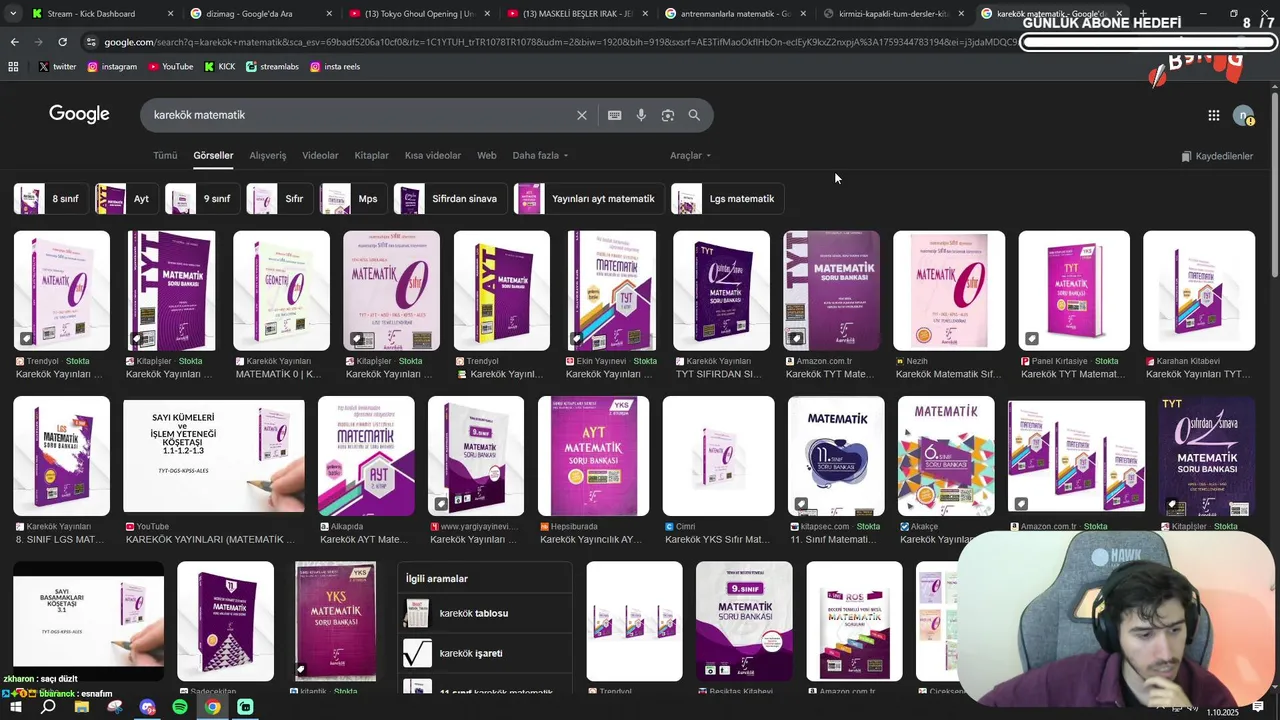
Task: Open the YKS Matematik Soru Bankası thumbnail
Action: click(336, 621)
